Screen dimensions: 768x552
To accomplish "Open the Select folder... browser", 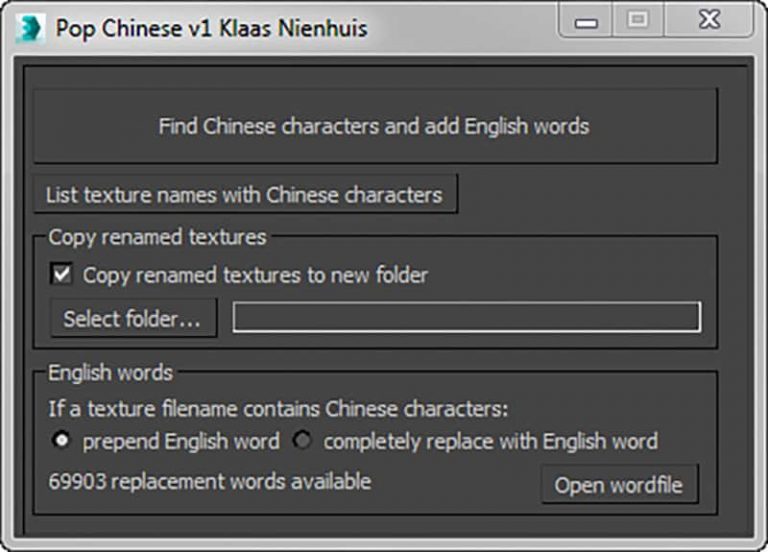I will coord(133,318).
